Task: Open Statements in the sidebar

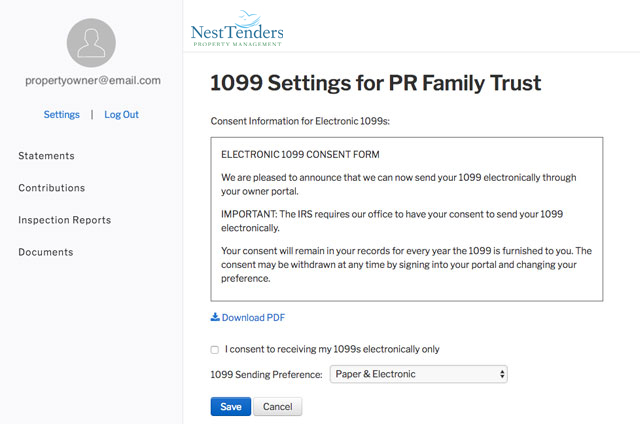Action: (x=46, y=156)
